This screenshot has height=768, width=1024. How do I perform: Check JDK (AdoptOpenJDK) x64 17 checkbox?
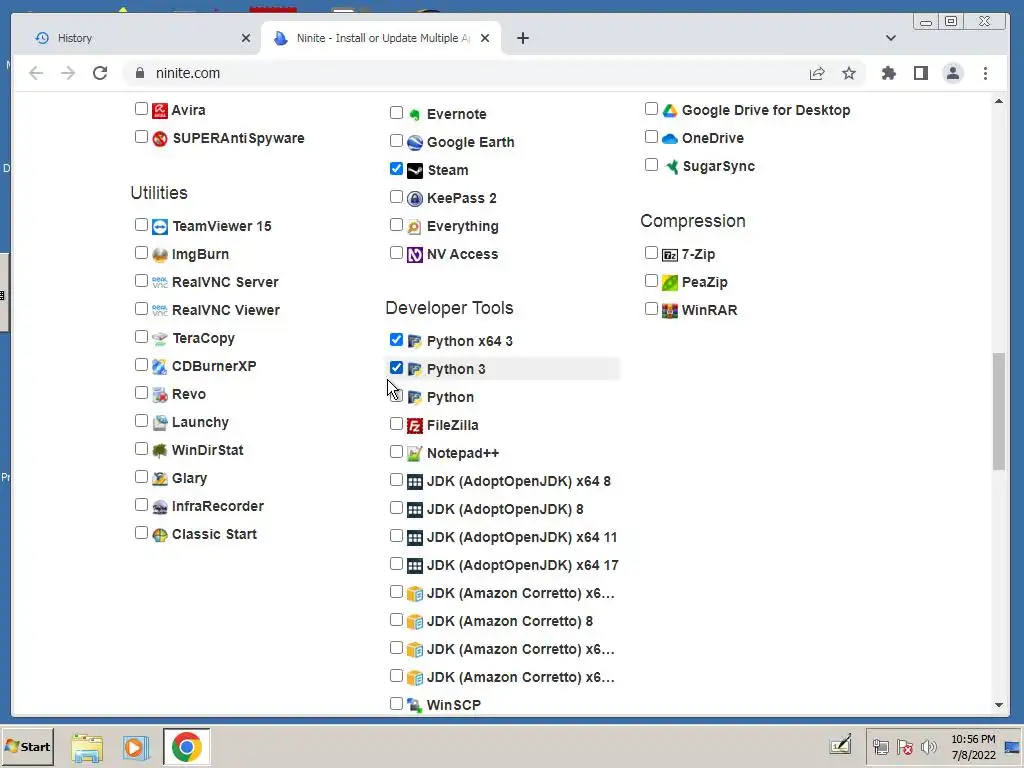(x=396, y=564)
